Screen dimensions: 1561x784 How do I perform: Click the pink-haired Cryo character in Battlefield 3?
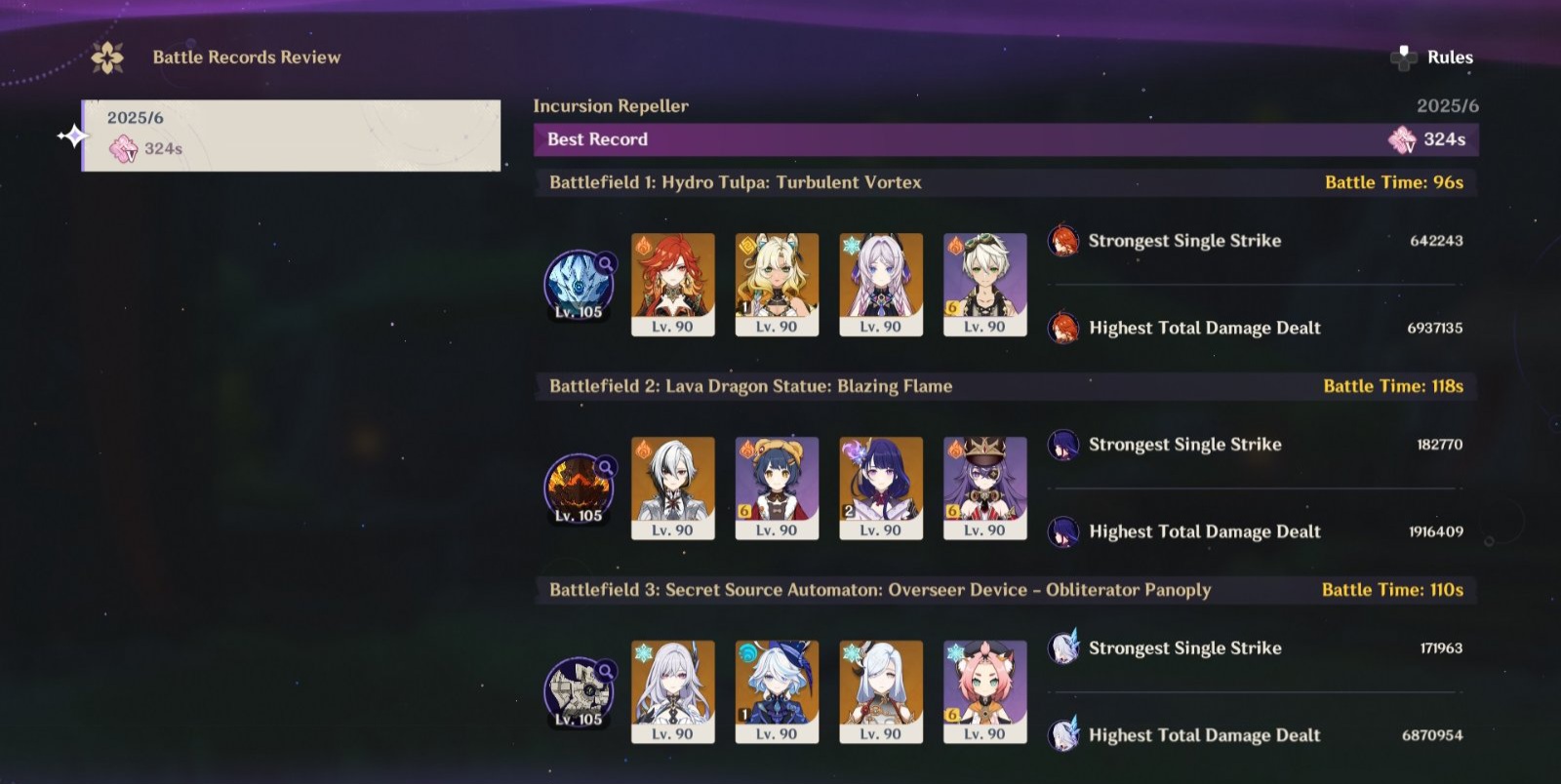tap(985, 692)
